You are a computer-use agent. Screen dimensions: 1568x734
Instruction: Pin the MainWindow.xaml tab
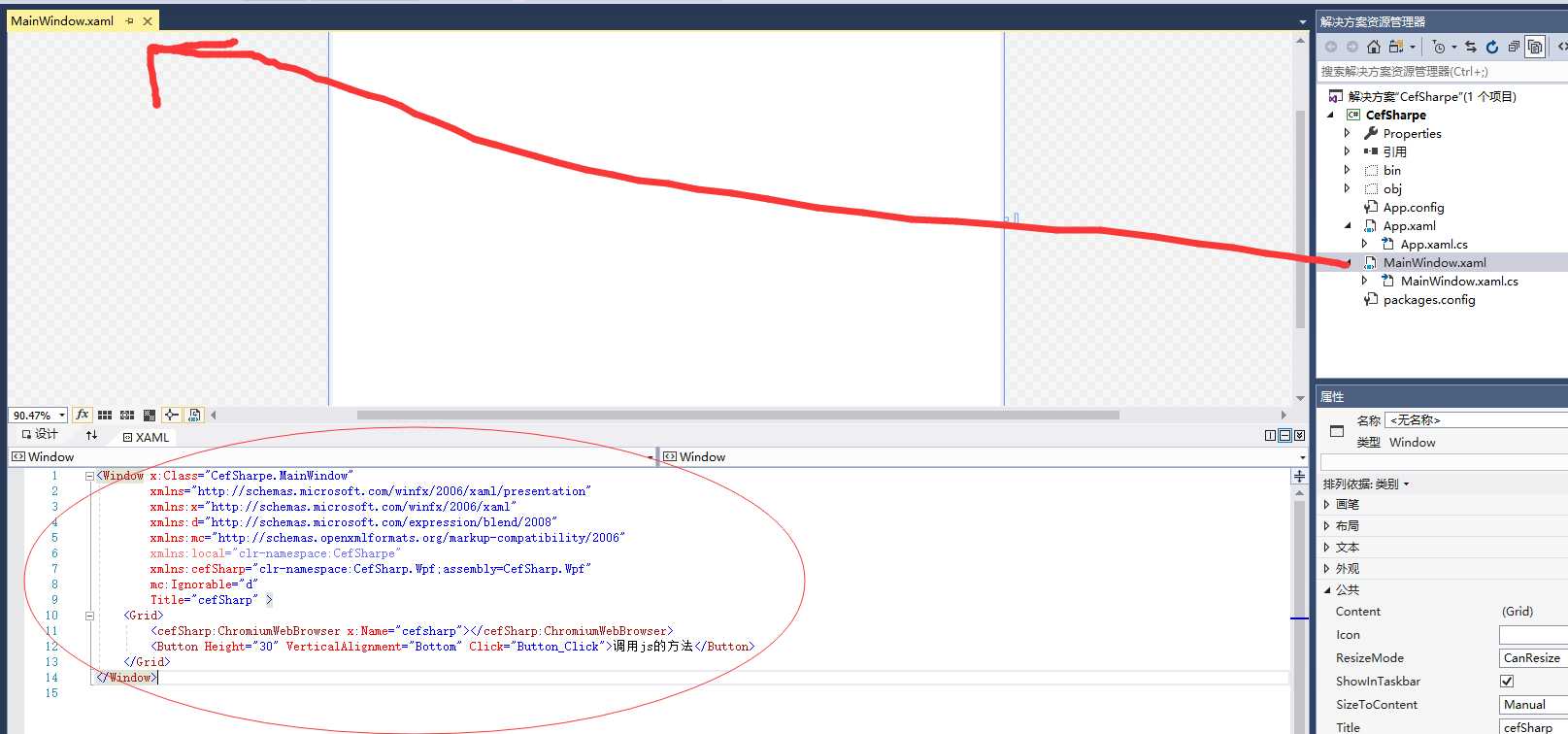tap(129, 21)
